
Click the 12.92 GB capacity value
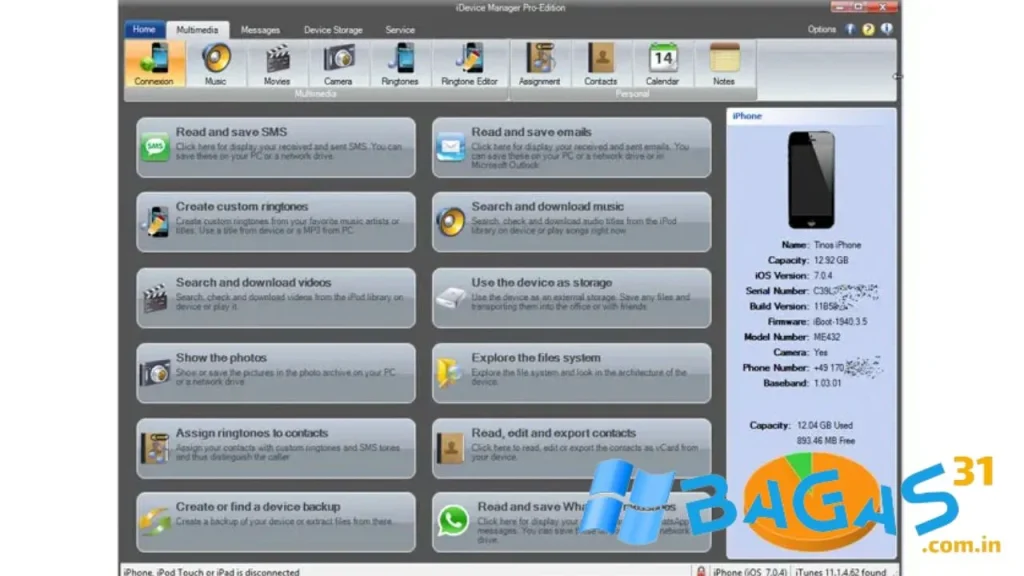[x=831, y=260]
